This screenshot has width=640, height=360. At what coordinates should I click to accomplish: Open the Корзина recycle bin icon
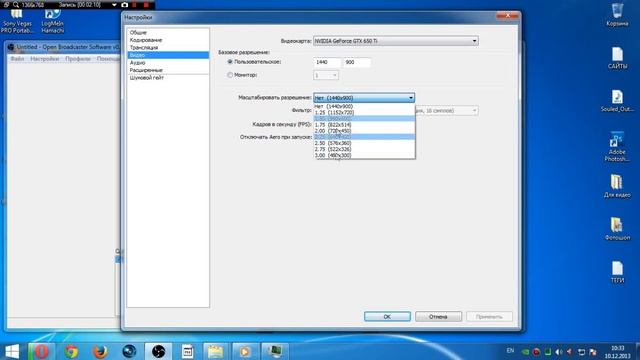[617, 15]
